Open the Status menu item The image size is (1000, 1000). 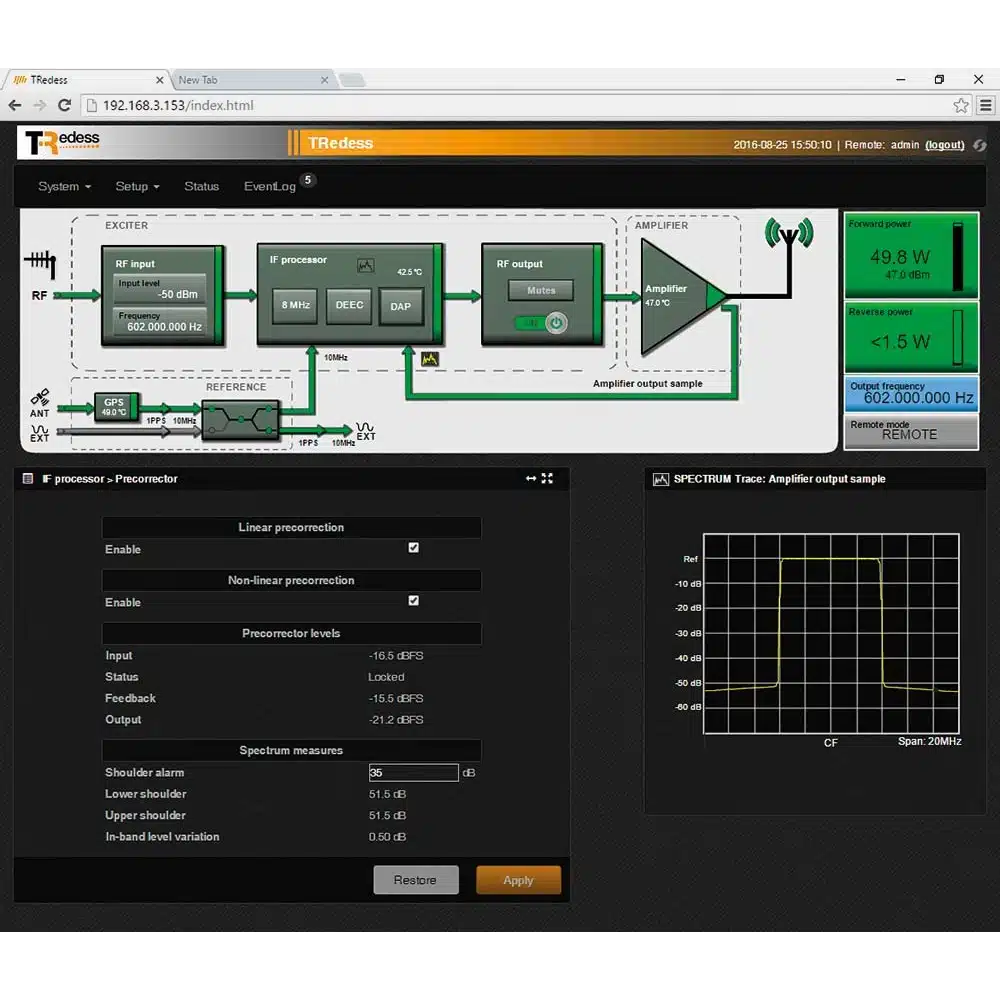202,186
